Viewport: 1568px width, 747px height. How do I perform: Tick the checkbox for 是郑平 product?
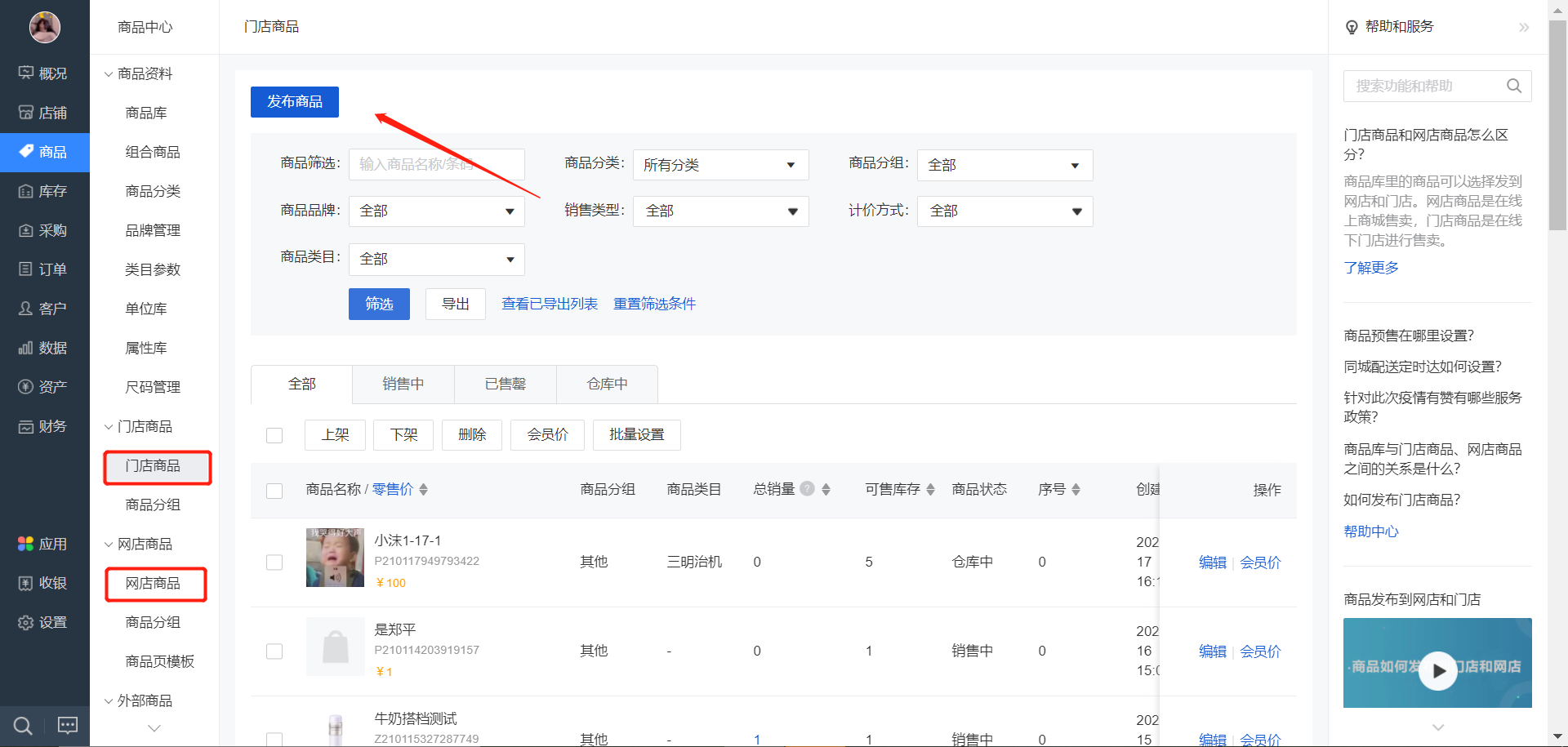(x=274, y=651)
